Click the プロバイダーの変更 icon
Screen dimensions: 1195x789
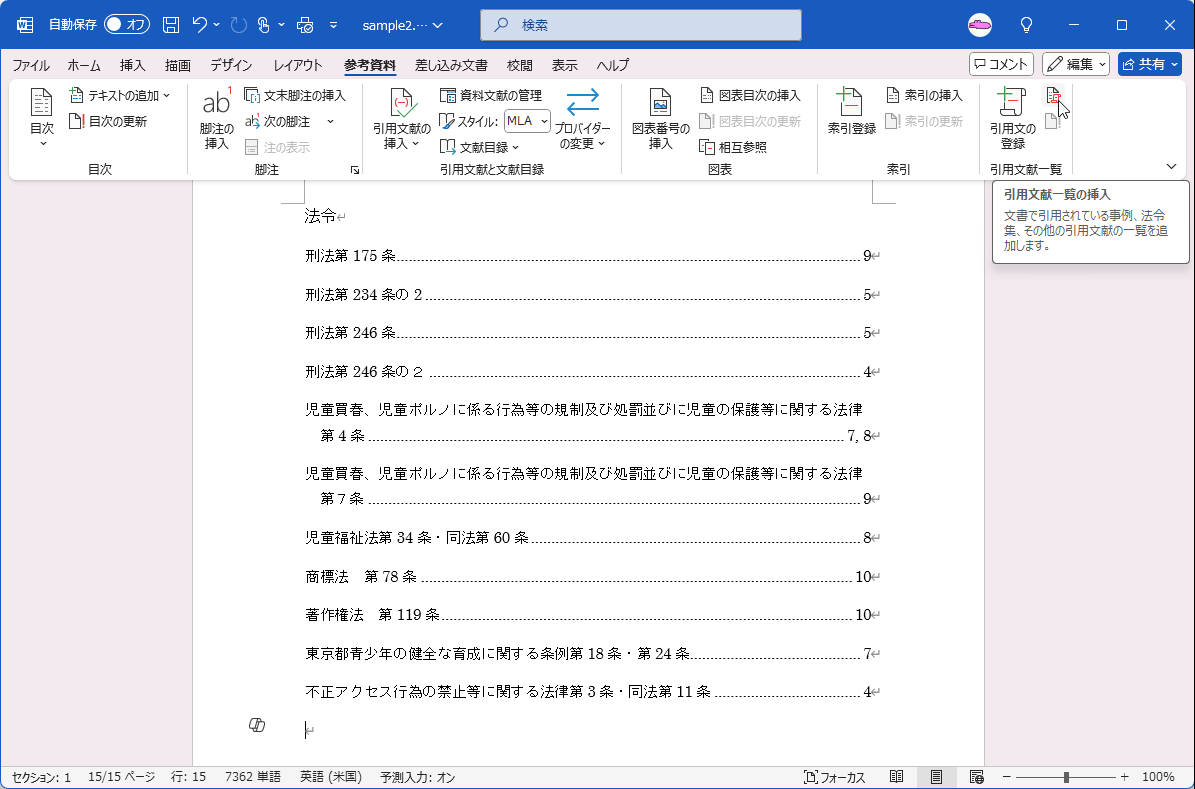582,117
